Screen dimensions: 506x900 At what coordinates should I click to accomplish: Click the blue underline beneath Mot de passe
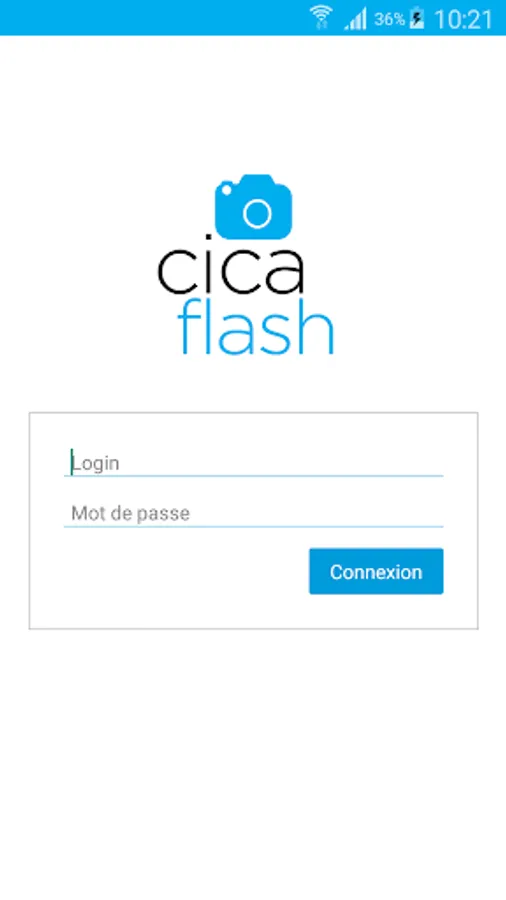click(x=254, y=526)
